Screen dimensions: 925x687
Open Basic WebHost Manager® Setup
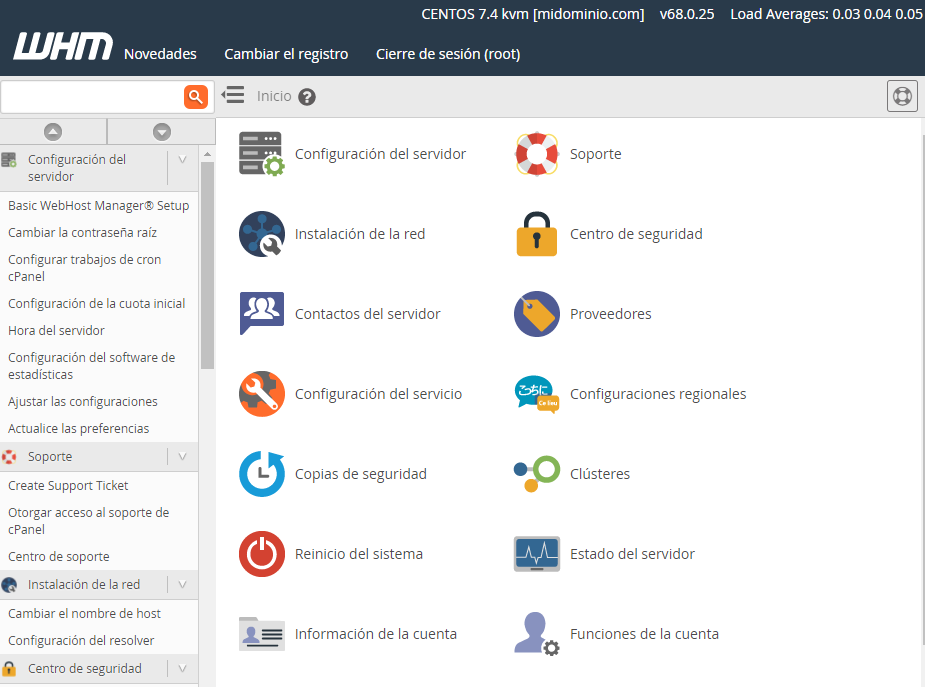pyautogui.click(x=99, y=206)
